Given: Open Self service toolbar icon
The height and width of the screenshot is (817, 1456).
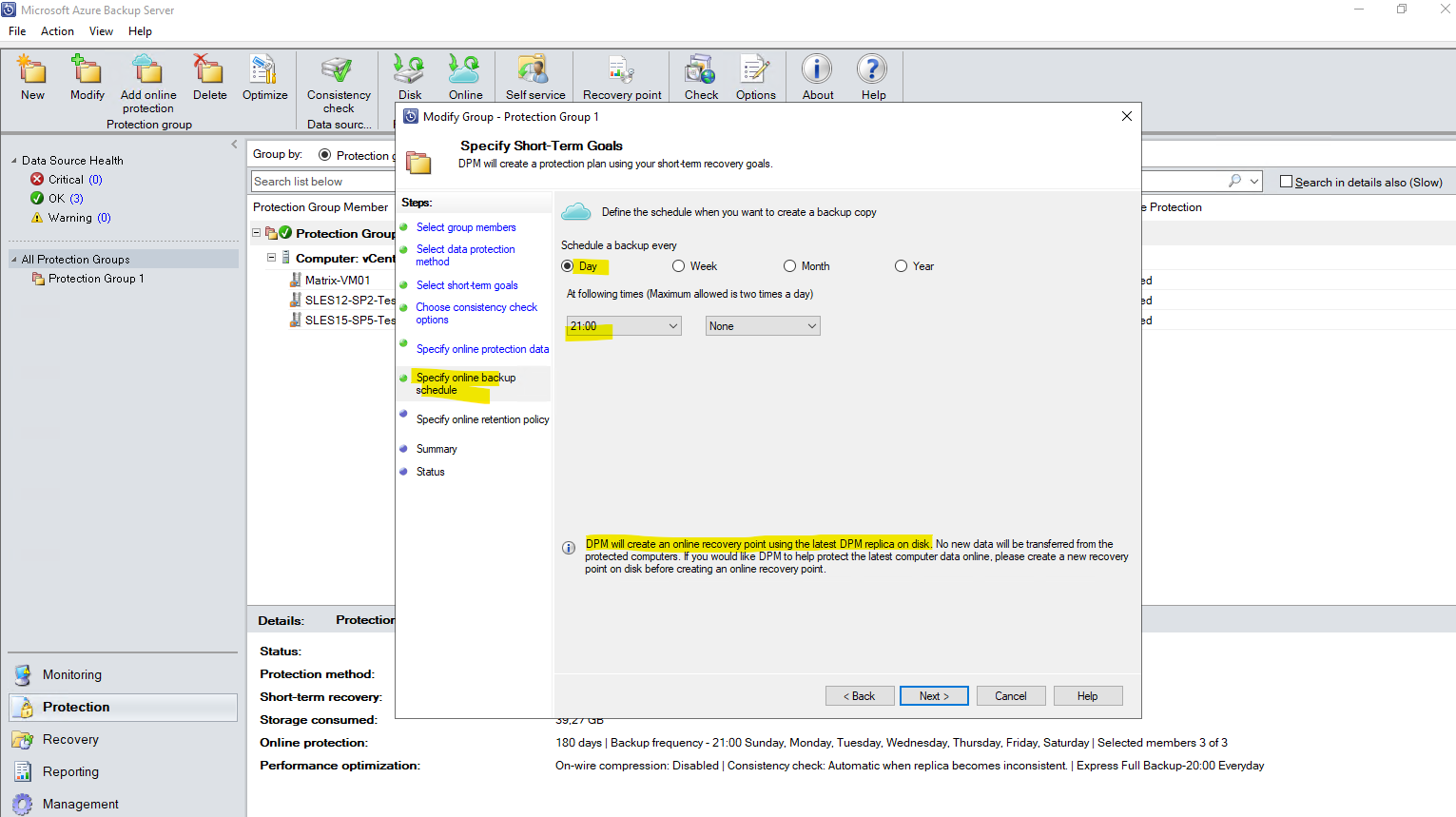Looking at the screenshot, I should click(x=534, y=70).
